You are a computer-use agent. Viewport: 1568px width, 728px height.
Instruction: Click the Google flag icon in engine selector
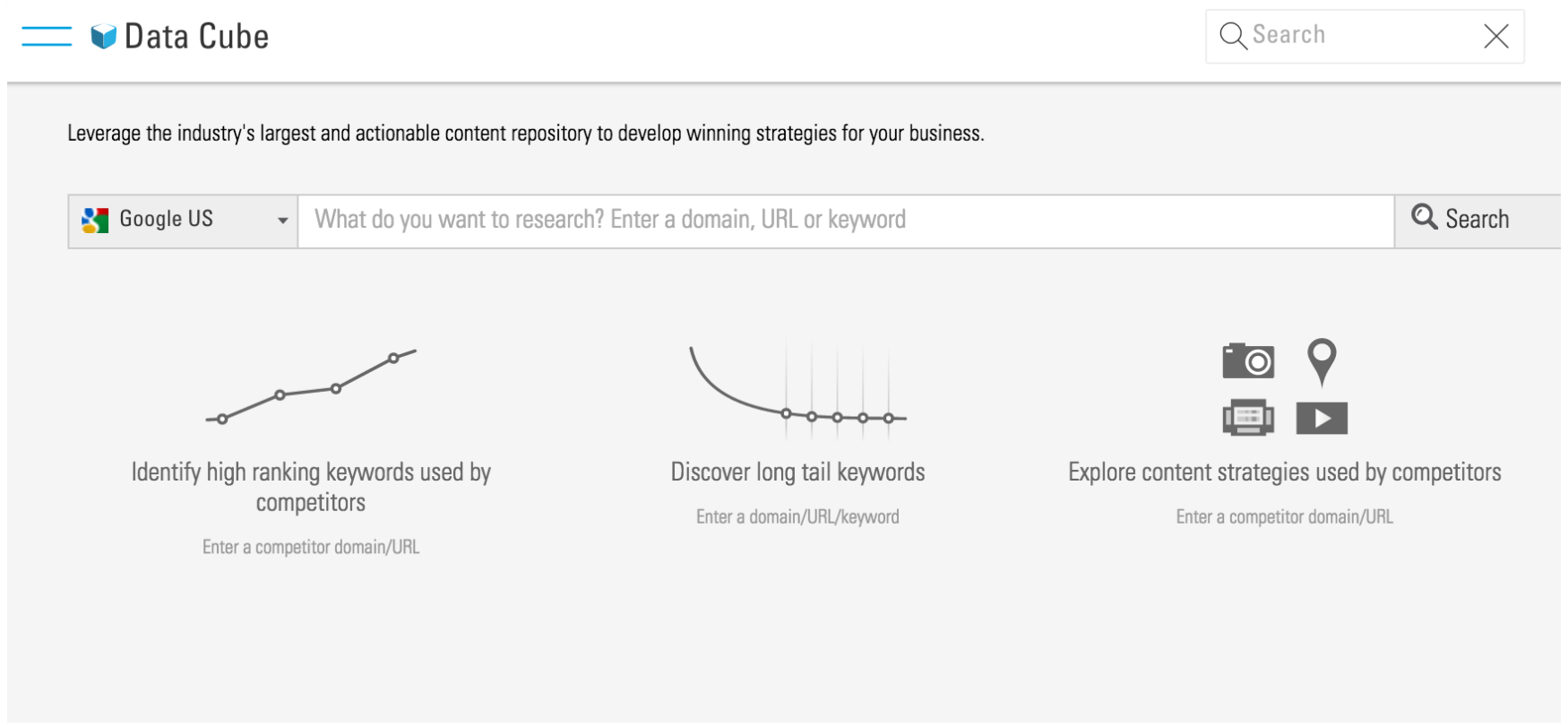click(95, 221)
